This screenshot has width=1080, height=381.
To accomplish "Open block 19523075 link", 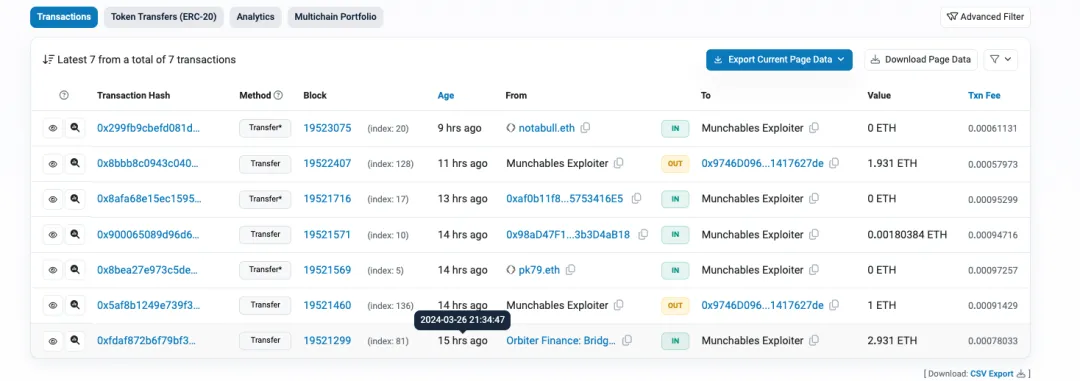I will 327,128.
